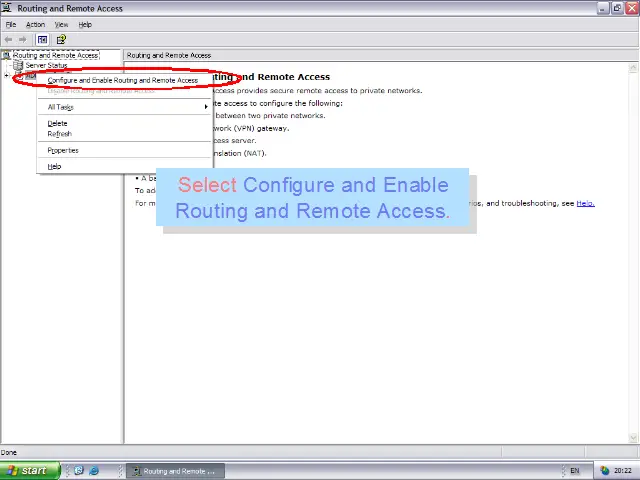Click the Server Status icon in tree
The width and height of the screenshot is (640, 480).
tap(18, 65)
